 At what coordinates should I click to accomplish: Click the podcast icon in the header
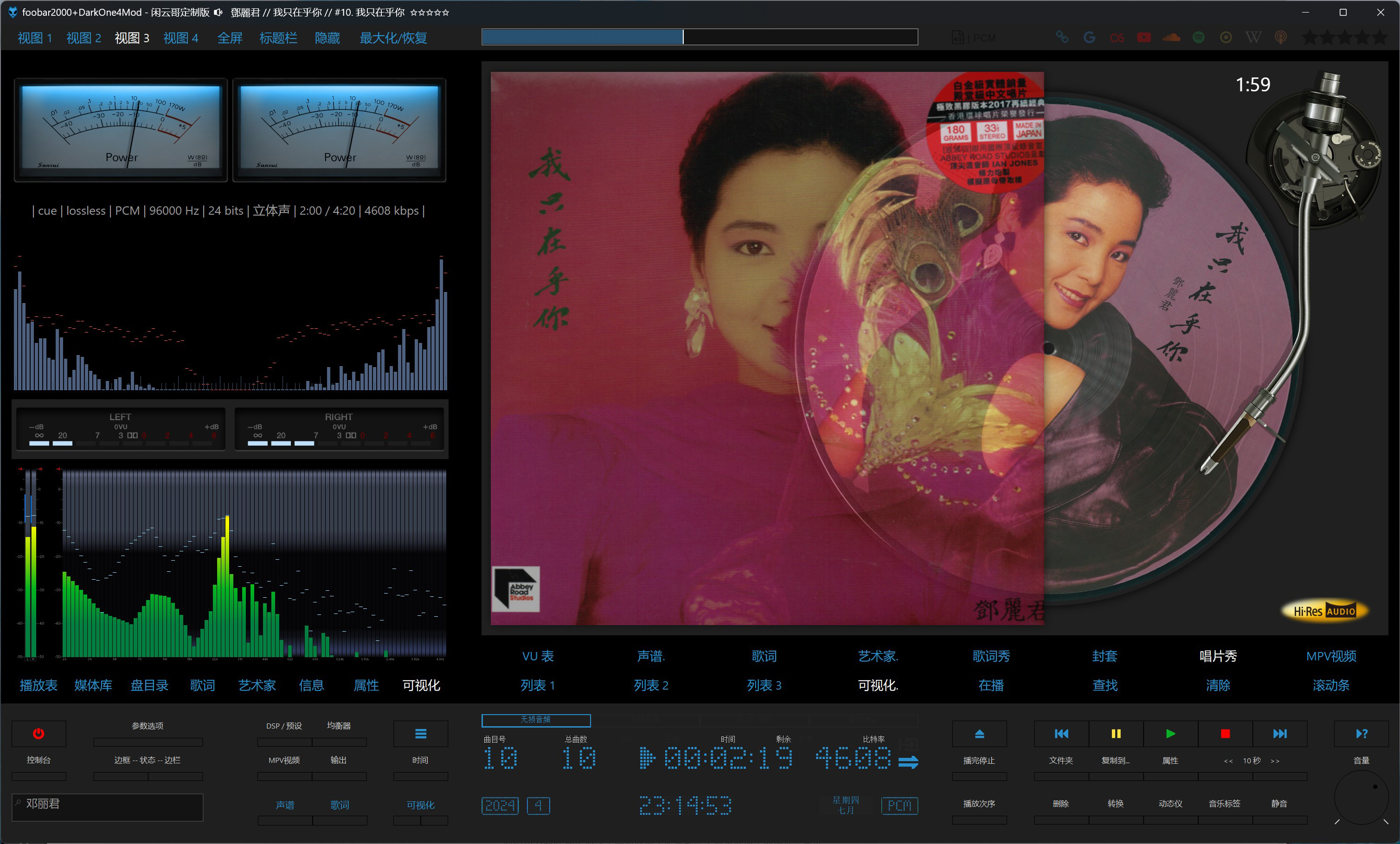tap(1280, 38)
